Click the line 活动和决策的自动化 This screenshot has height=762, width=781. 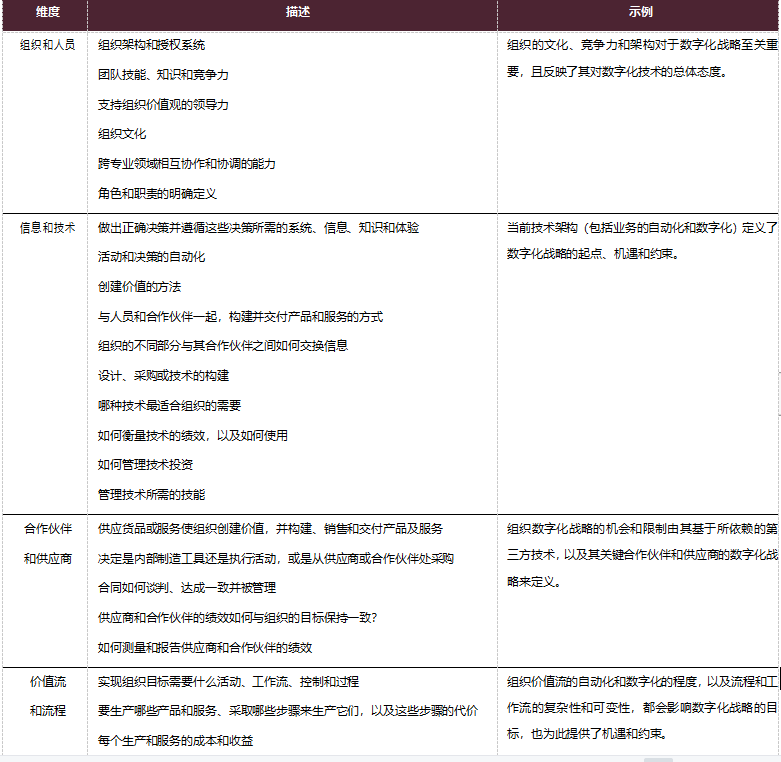(x=151, y=257)
